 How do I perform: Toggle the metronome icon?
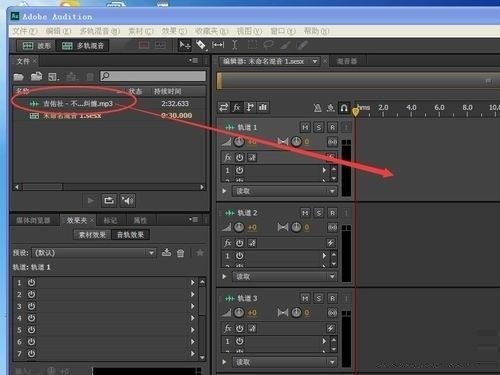pyautogui.click(x=318, y=108)
